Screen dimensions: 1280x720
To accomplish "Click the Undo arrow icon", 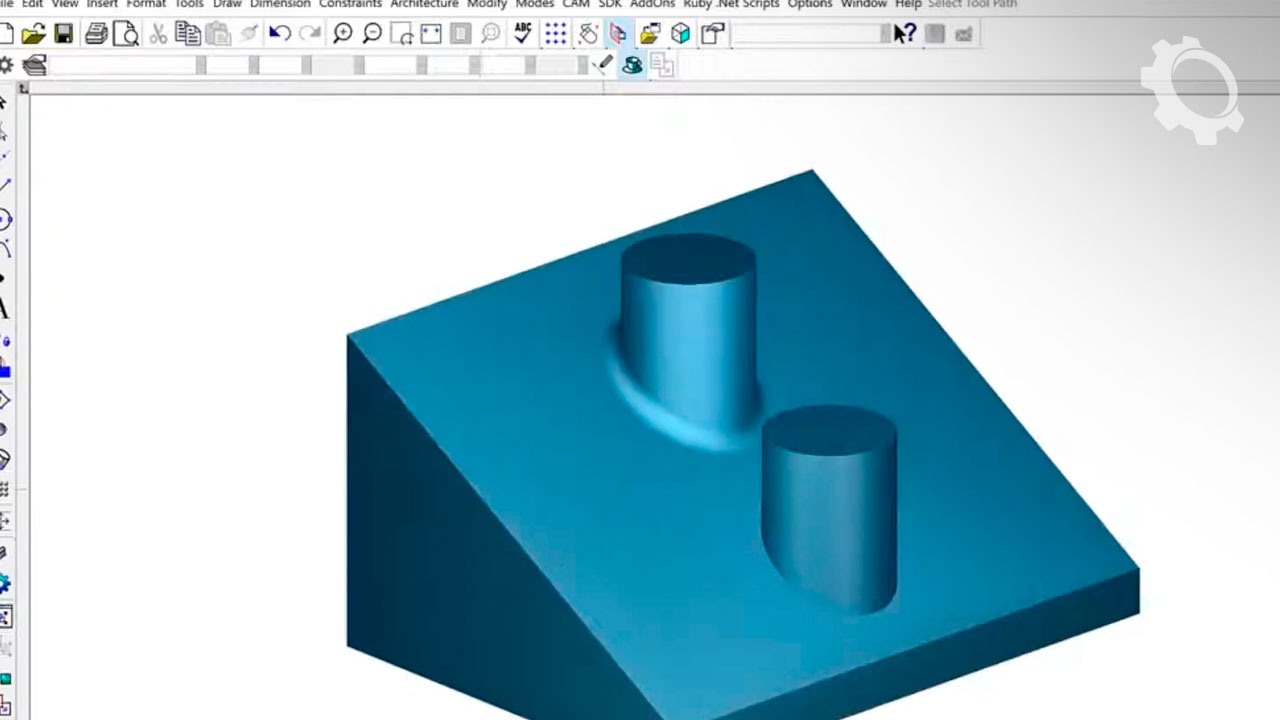I will [280, 34].
